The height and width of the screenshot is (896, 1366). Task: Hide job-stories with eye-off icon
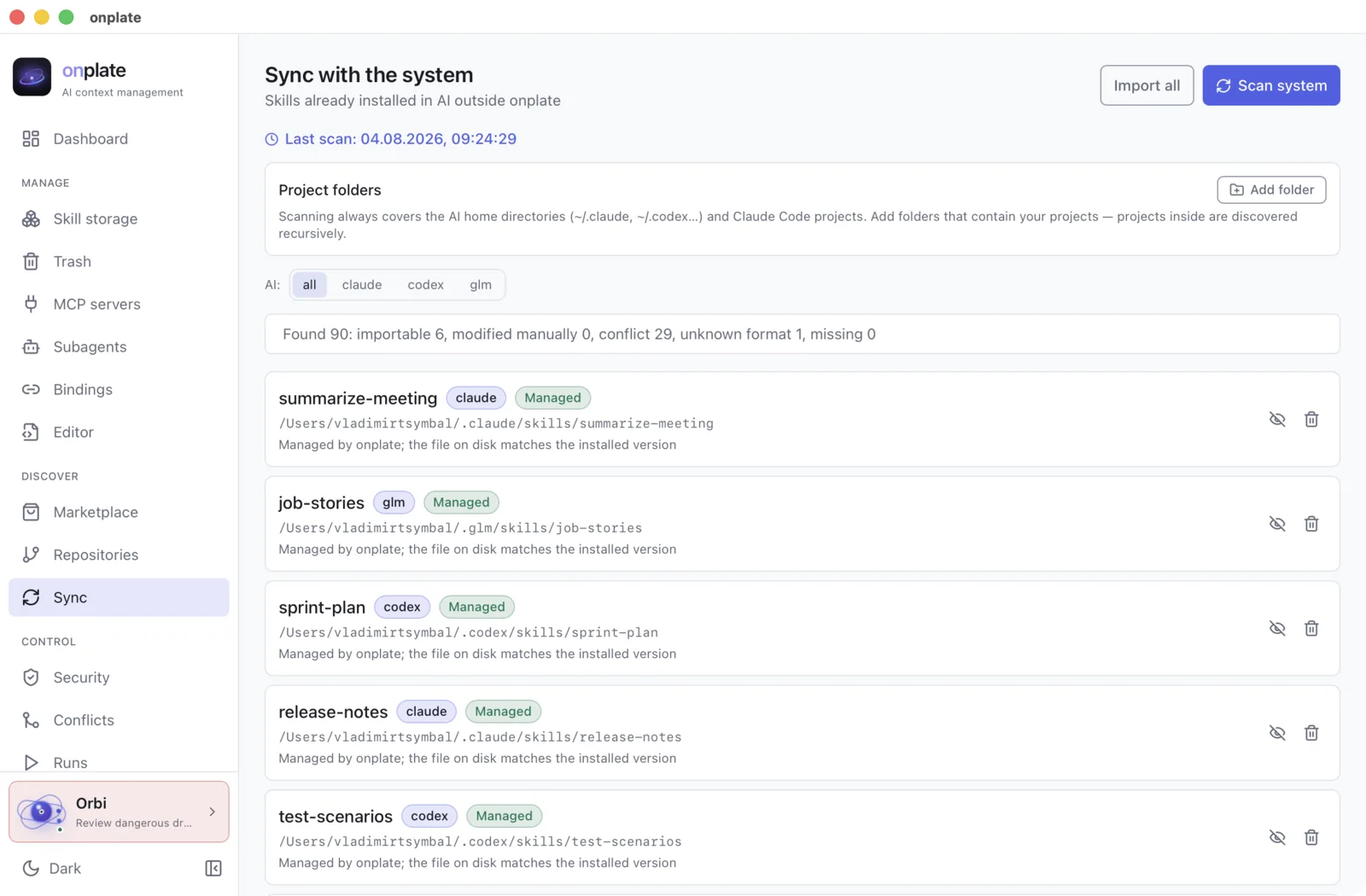click(1277, 524)
